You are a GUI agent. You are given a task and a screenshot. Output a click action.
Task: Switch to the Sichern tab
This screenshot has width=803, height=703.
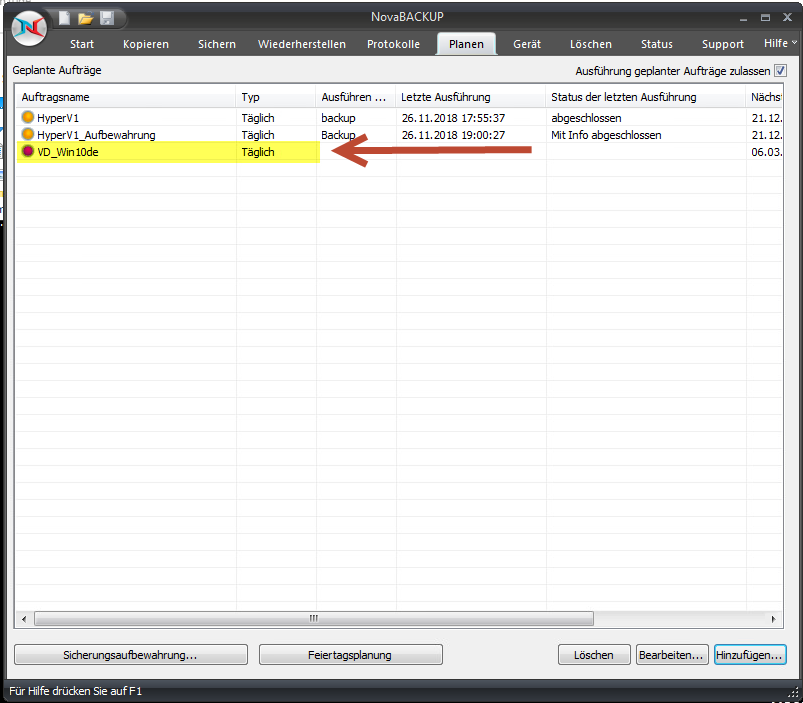[x=217, y=44]
